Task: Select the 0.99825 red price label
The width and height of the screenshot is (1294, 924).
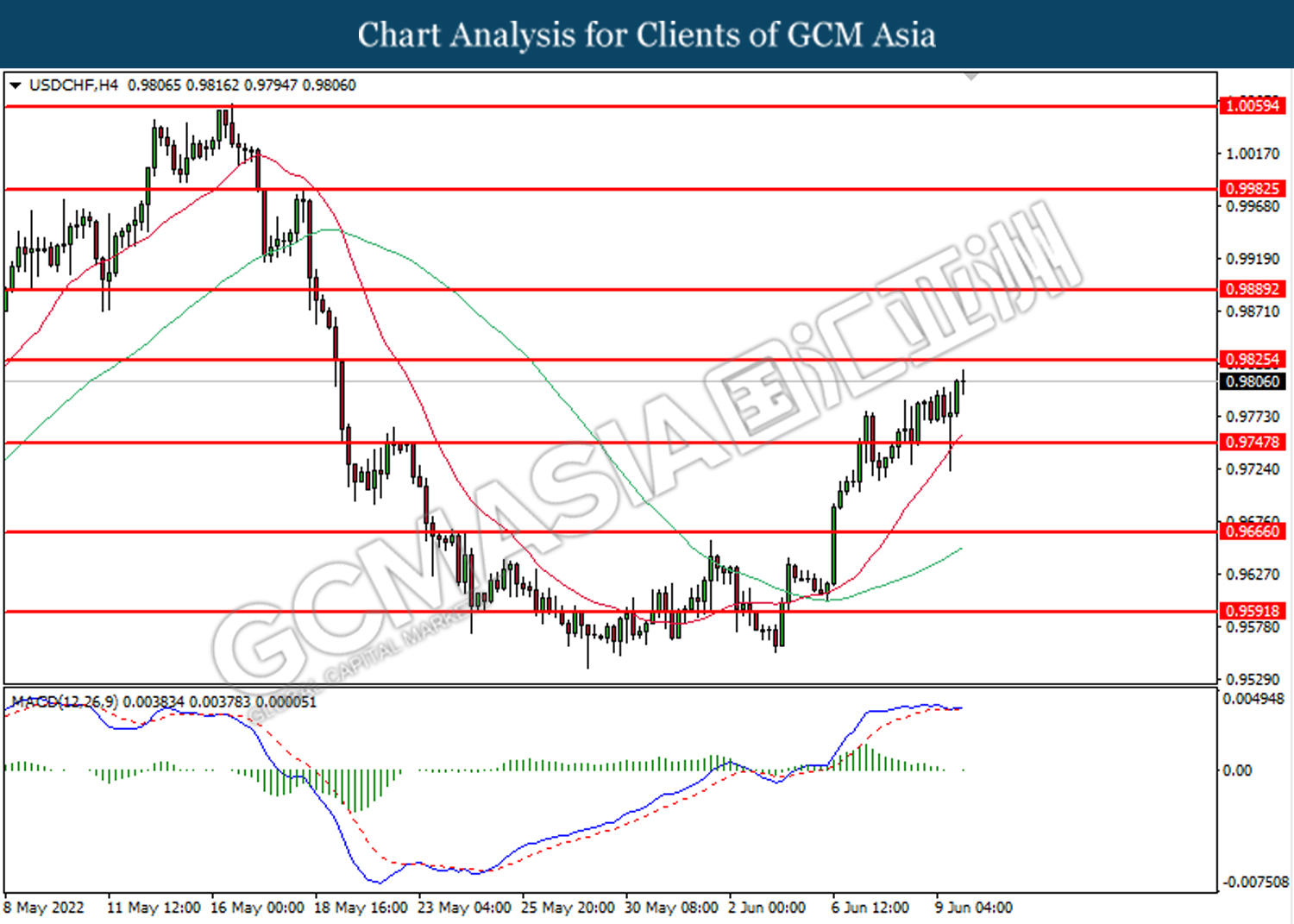Action: point(1253,189)
